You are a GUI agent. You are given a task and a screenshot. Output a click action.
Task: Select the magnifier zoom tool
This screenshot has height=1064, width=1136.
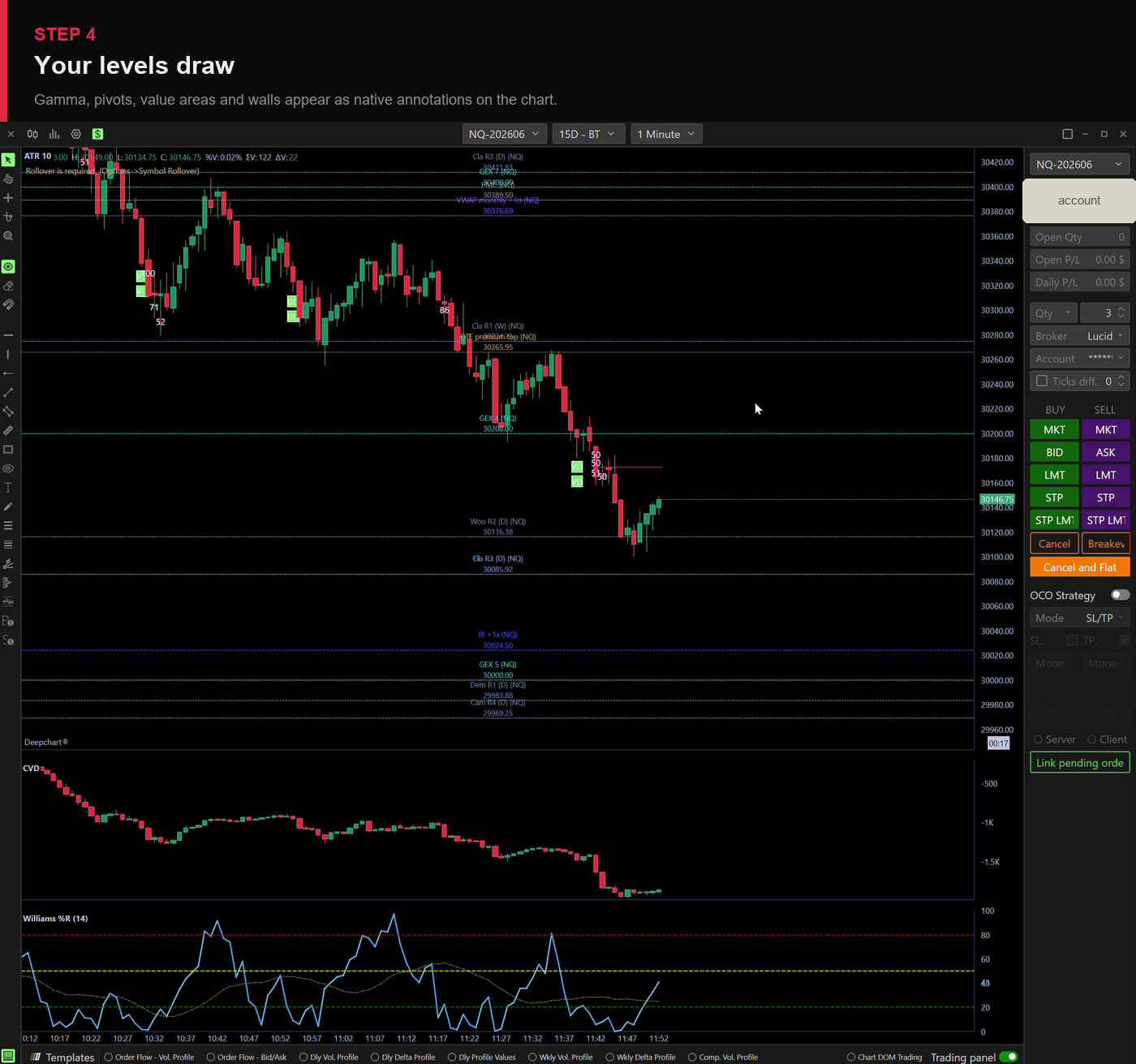8,236
